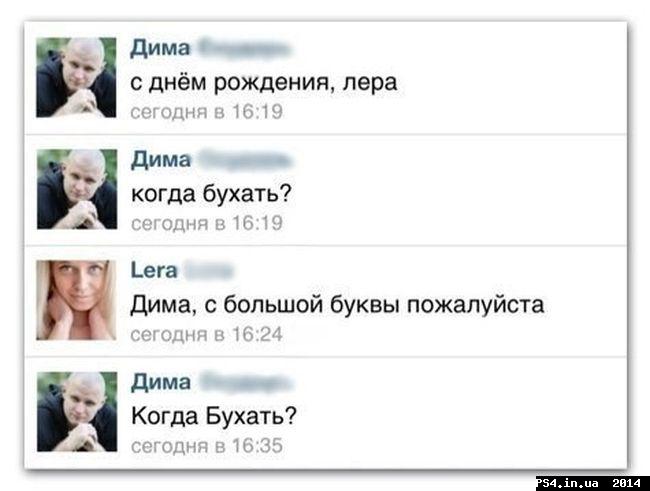The height and width of the screenshot is (491, 650).
Task: Click blurred surname in last Дима message
Action: (246, 382)
